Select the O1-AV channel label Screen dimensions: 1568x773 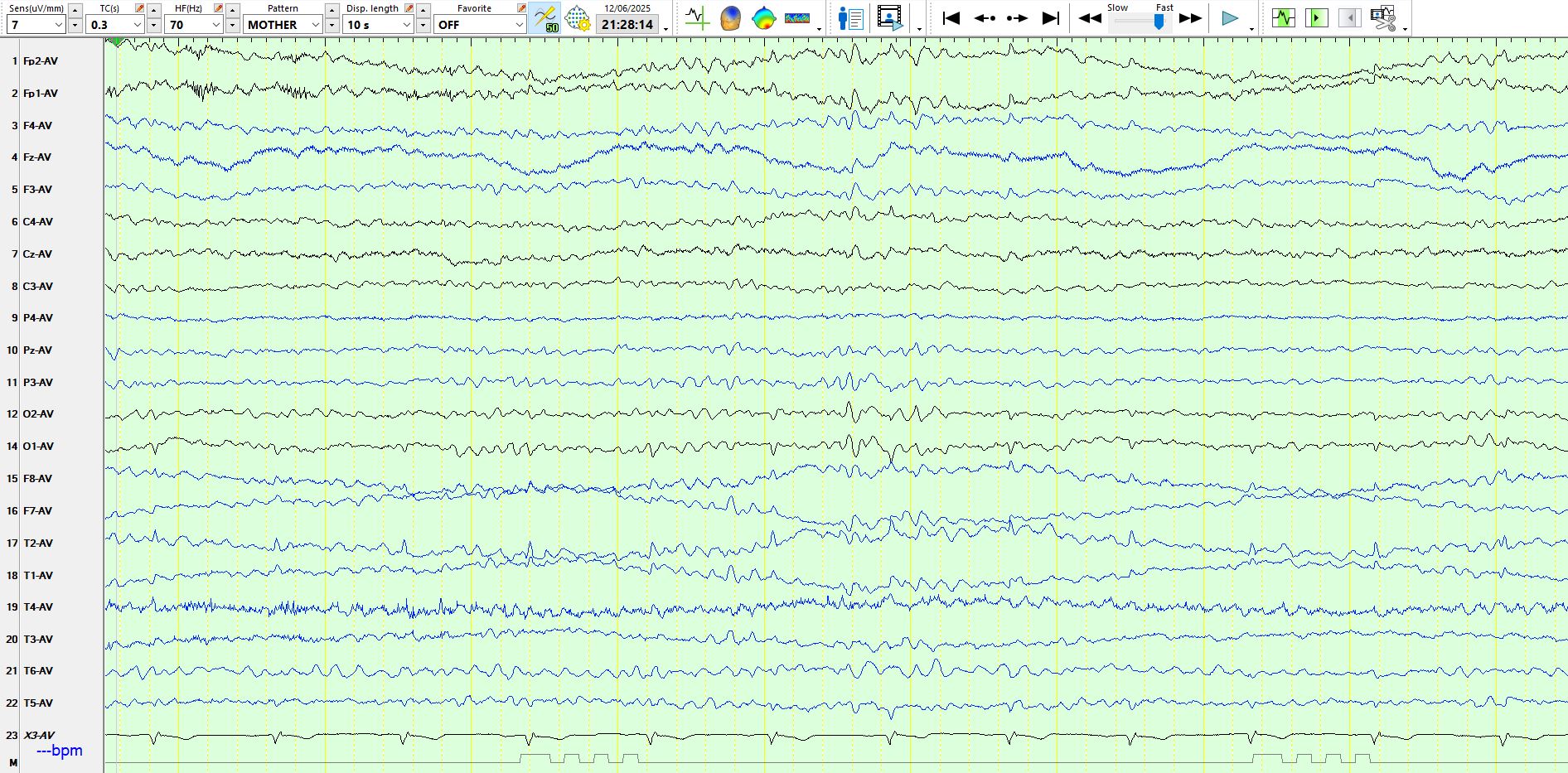[x=38, y=447]
